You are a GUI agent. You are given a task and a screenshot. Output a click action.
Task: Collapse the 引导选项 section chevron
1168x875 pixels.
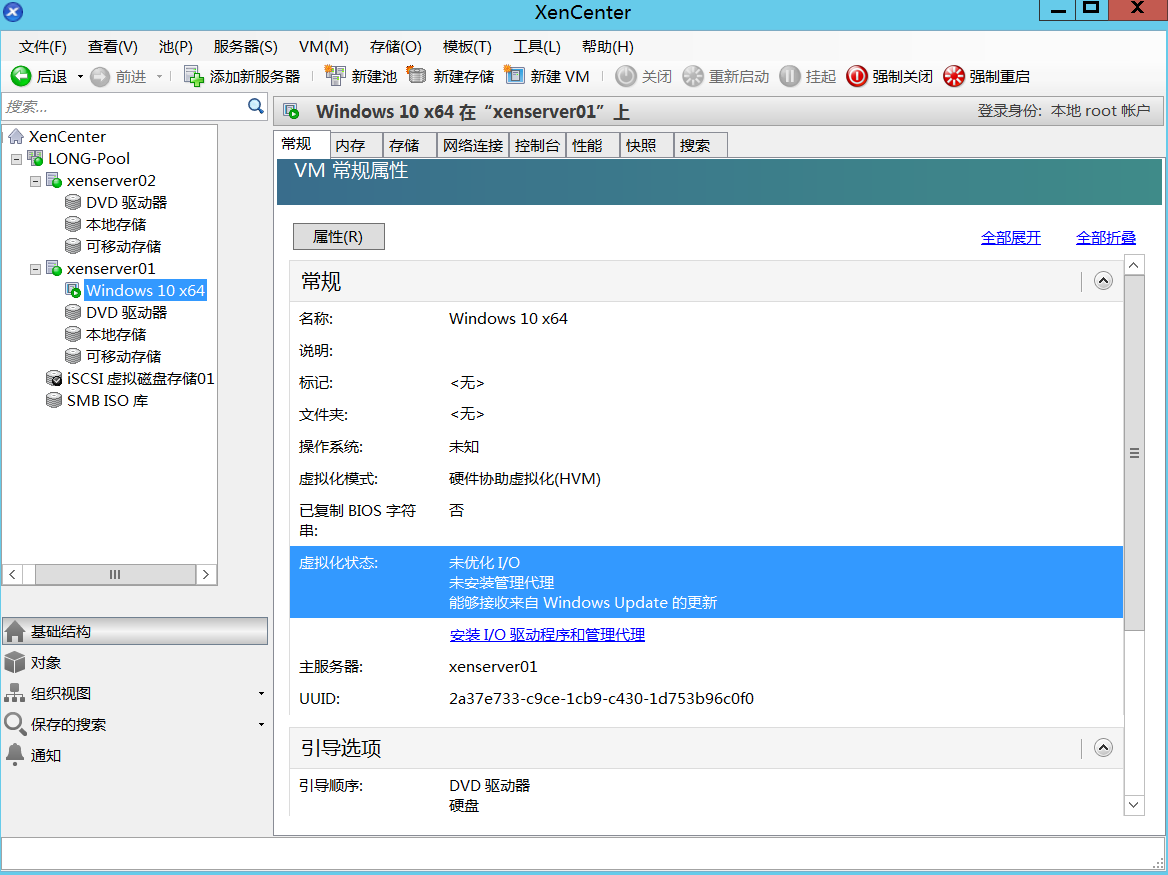point(1103,748)
